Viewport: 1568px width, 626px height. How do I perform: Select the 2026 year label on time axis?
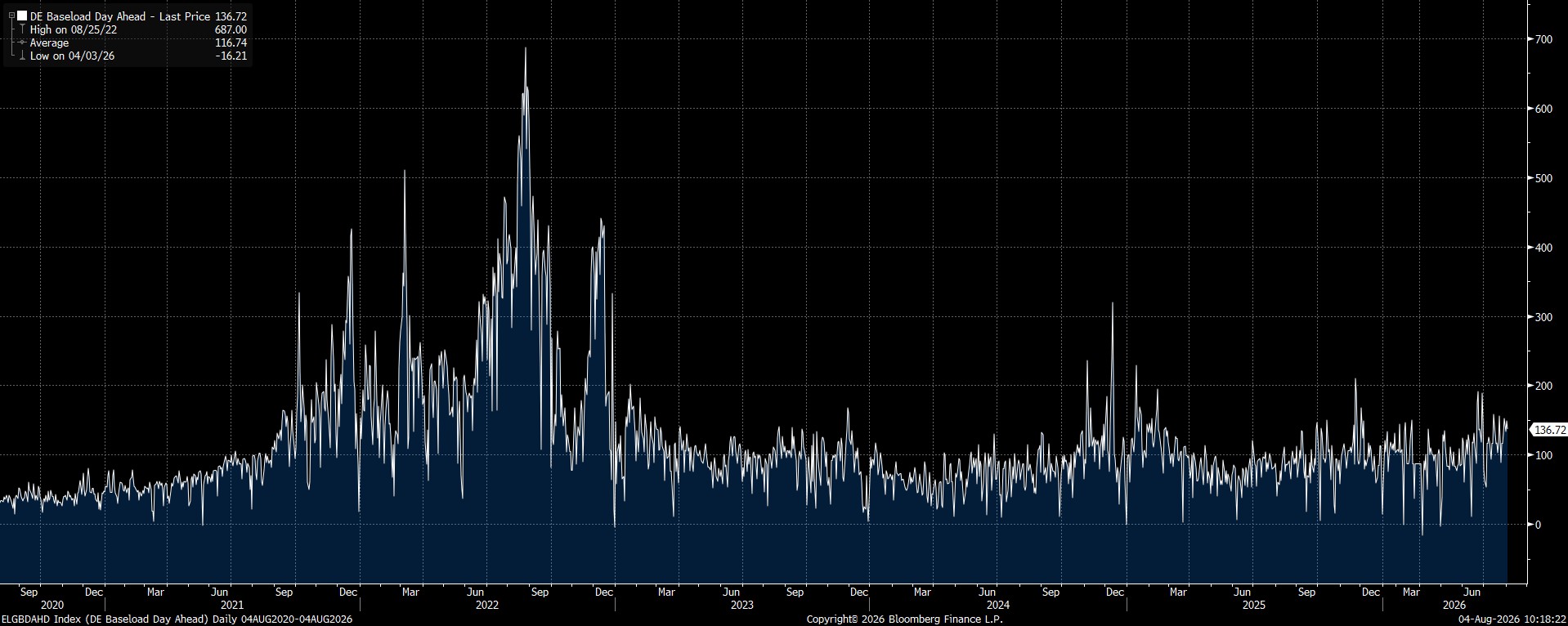point(1454,606)
